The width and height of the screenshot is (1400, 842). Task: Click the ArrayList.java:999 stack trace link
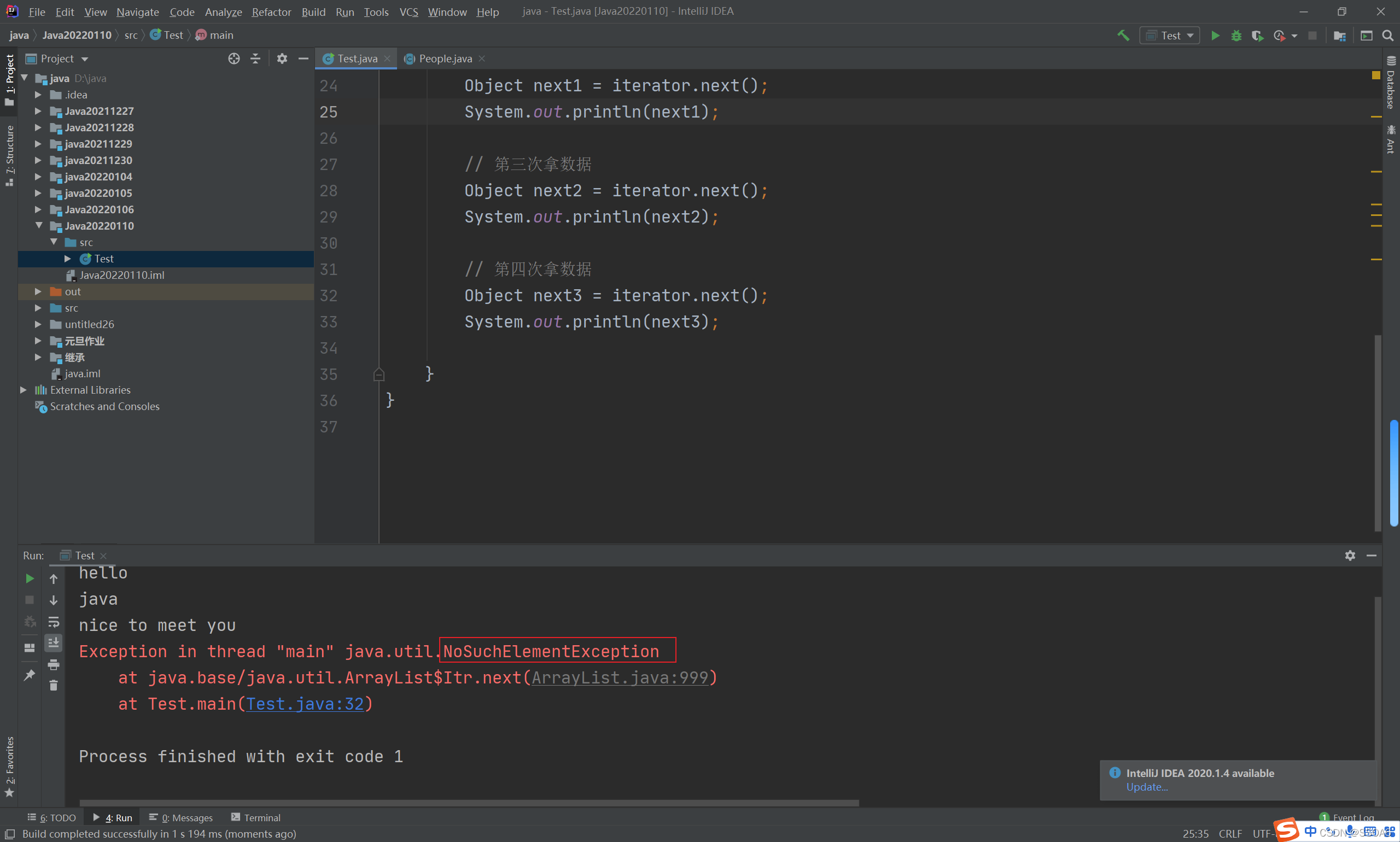click(620, 678)
